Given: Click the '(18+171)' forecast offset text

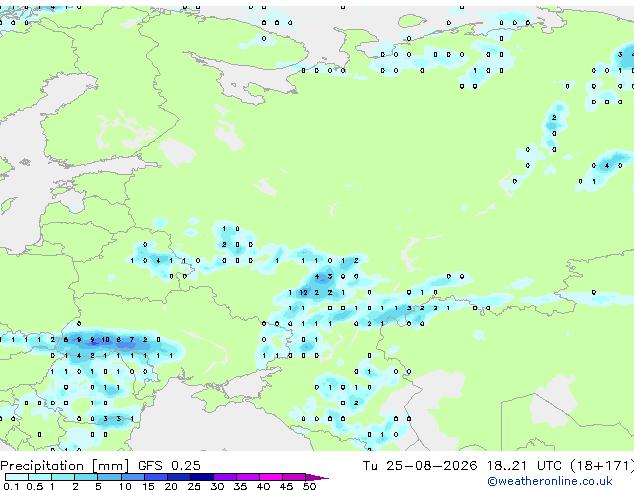Looking at the screenshot, I should (602, 466).
